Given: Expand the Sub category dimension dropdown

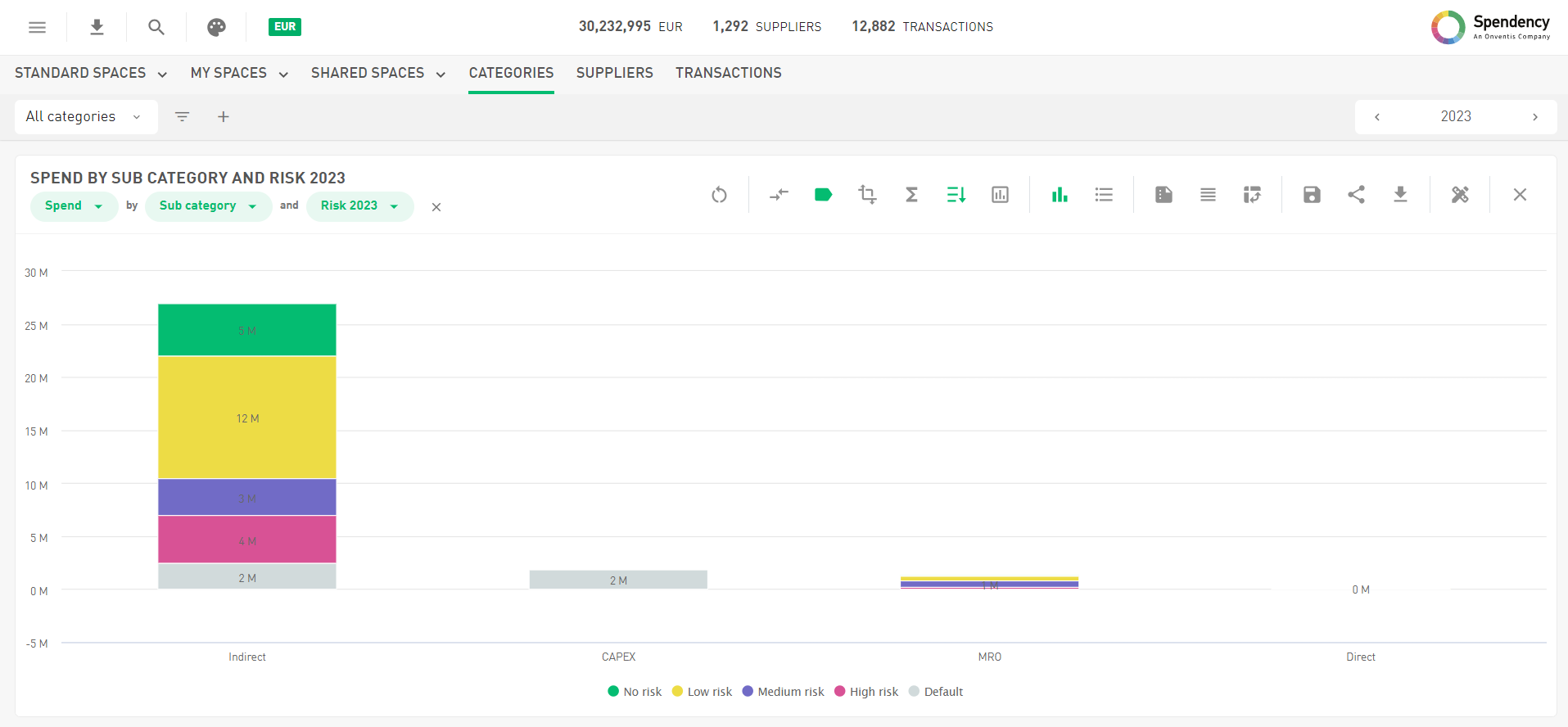Looking at the screenshot, I should pos(208,206).
